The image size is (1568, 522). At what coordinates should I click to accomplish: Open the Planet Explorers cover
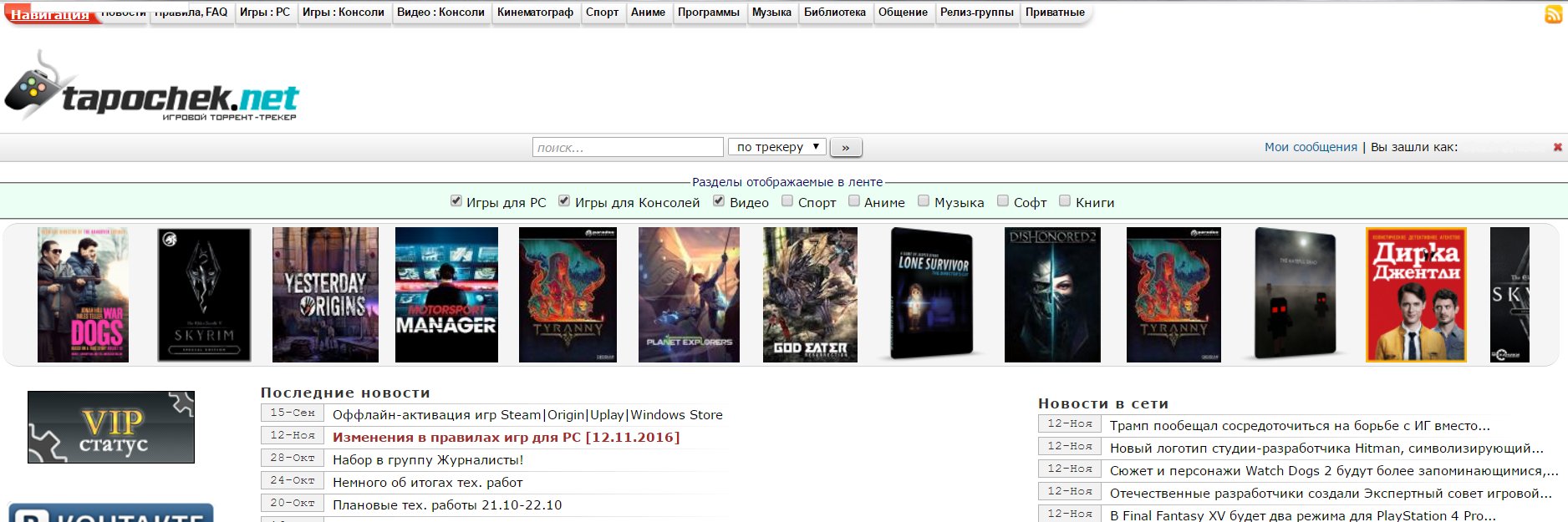click(689, 295)
